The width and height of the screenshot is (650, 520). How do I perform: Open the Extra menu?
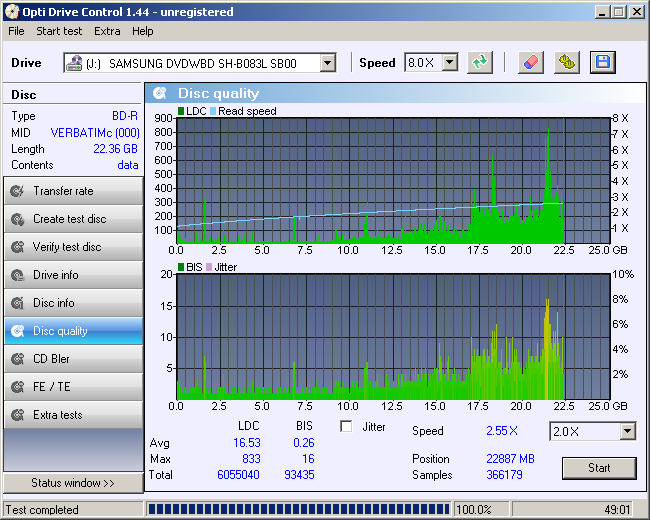point(107,31)
